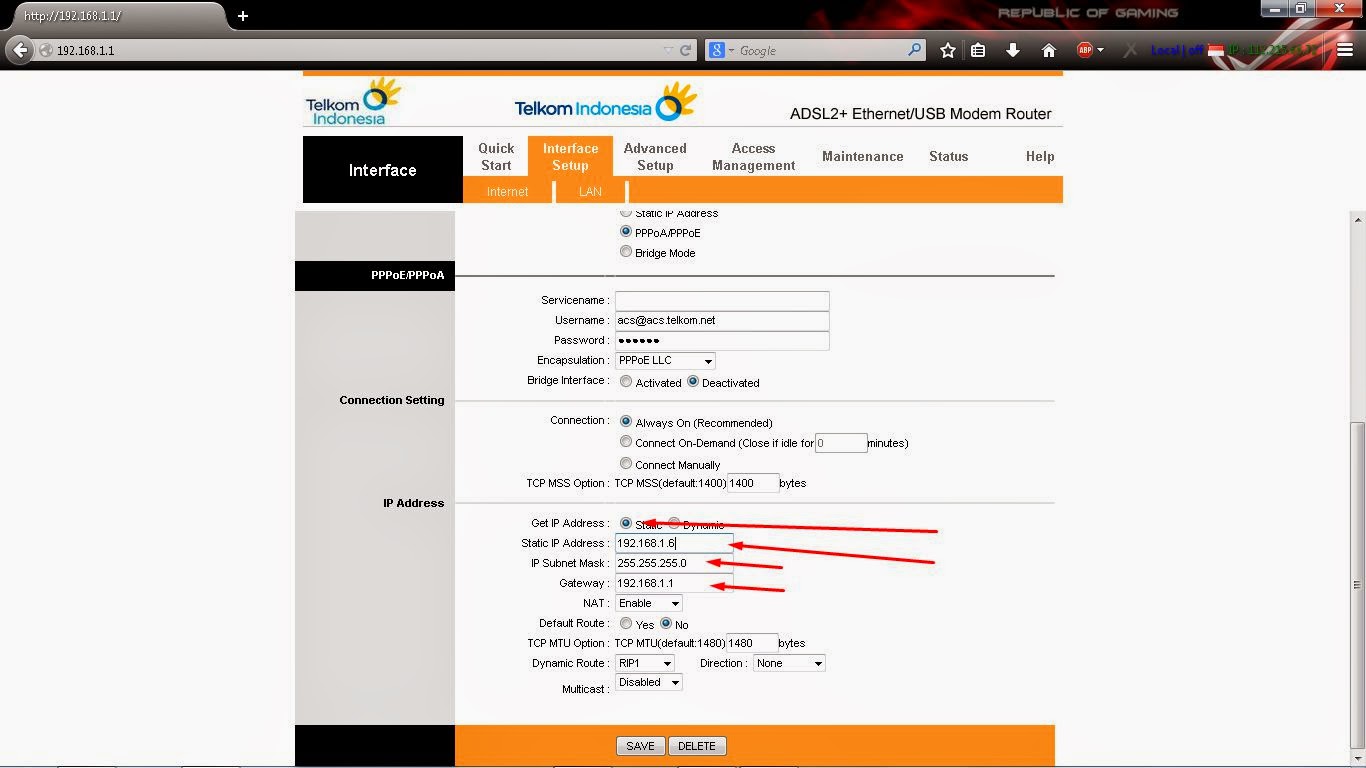The height and width of the screenshot is (768, 1366).
Task: Open the NAT Enable dropdown
Action: click(649, 603)
